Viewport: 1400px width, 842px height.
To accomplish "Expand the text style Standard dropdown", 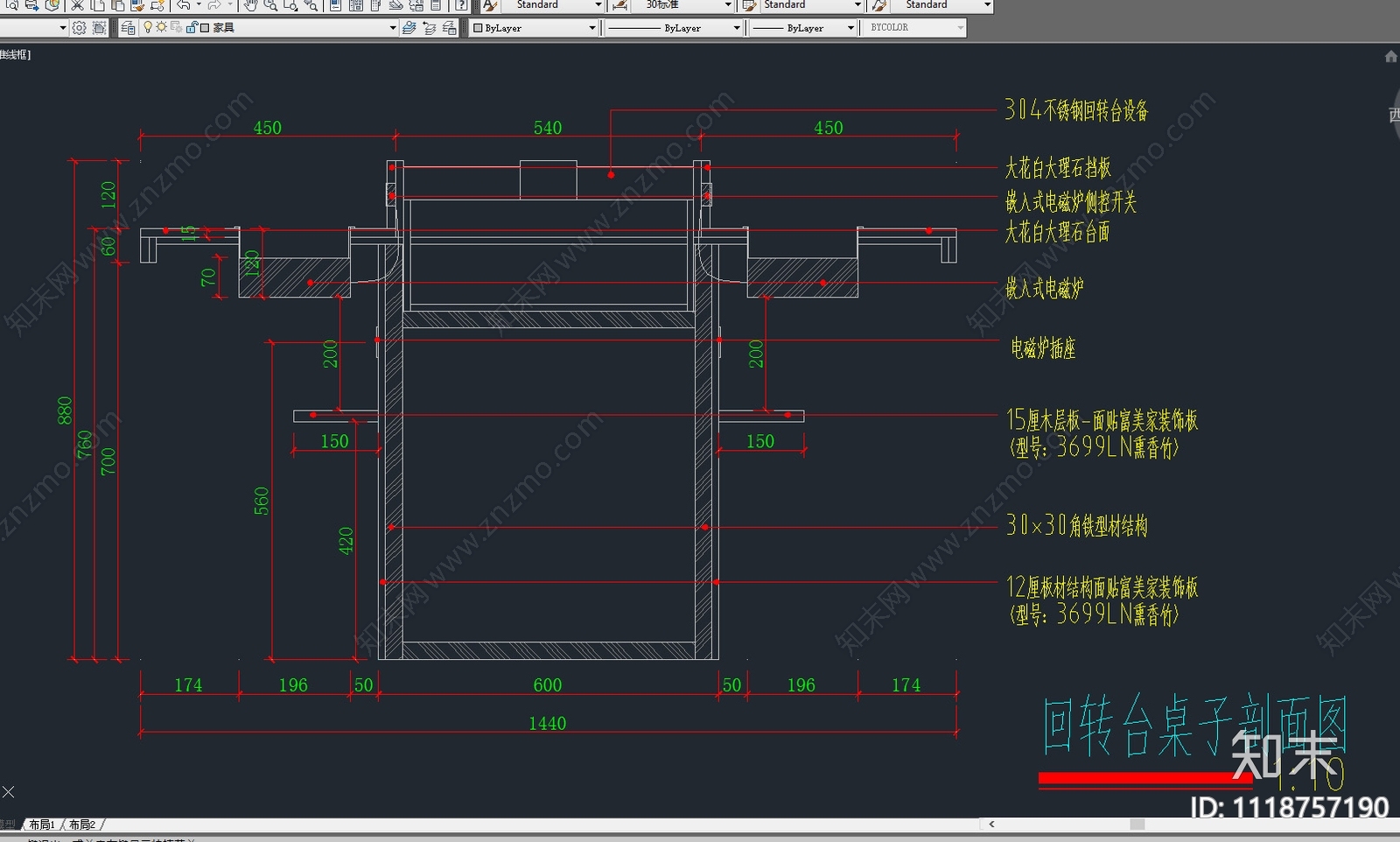I will [x=598, y=5].
